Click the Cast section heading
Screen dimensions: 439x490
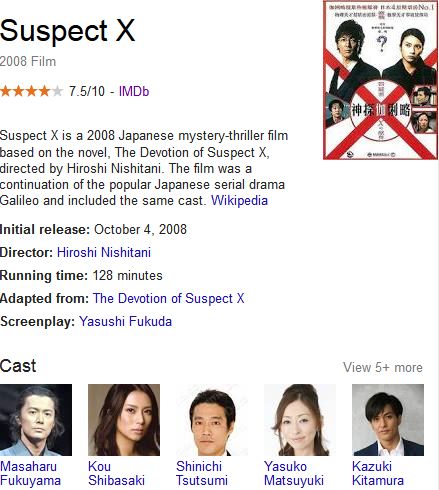click(x=18, y=366)
